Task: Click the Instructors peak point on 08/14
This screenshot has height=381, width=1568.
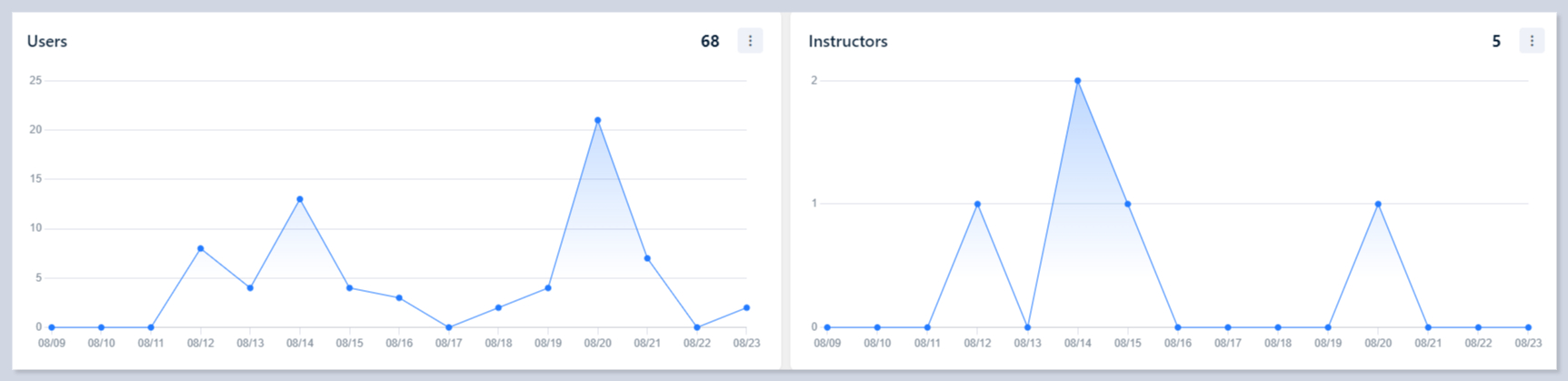Action: pyautogui.click(x=1078, y=81)
